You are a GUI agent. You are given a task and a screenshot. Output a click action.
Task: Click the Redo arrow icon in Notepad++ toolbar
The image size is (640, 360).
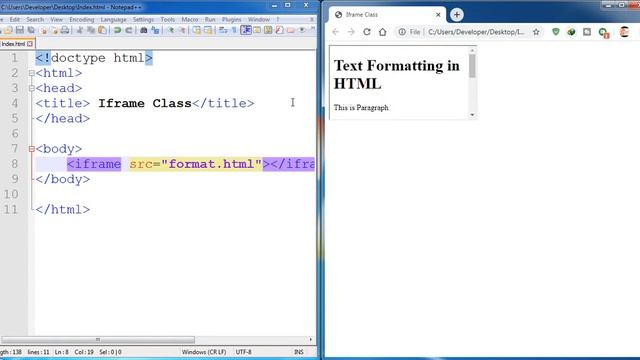pyautogui.click(x=129, y=30)
